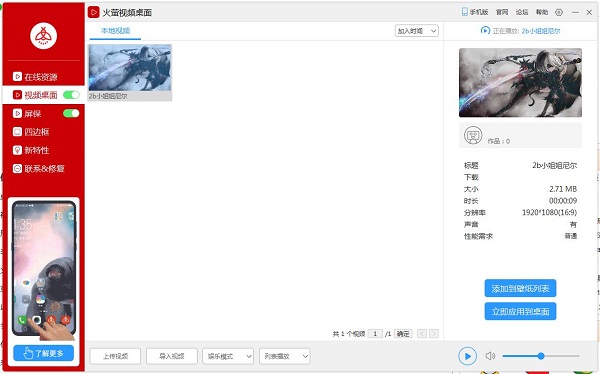
Task: Click the 添加到壁纸列表 button
Action: tap(520, 288)
